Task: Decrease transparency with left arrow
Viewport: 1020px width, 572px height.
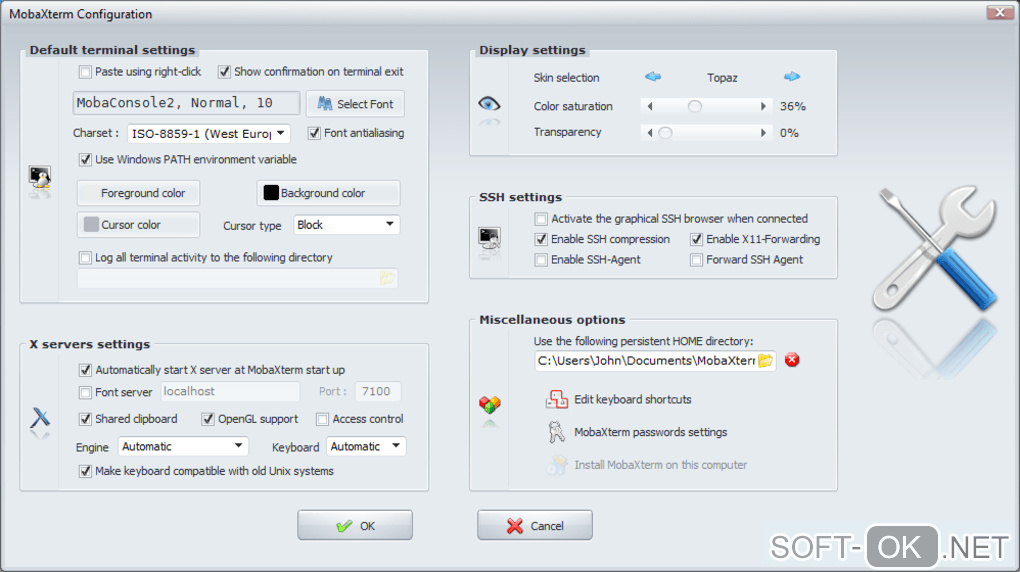Action: (x=649, y=133)
